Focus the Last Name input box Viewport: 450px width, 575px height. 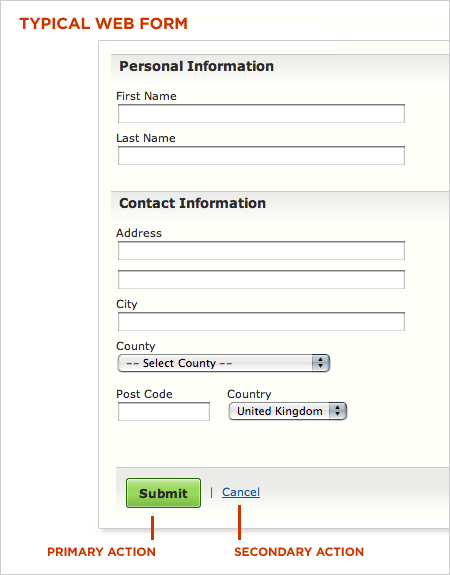point(261,155)
